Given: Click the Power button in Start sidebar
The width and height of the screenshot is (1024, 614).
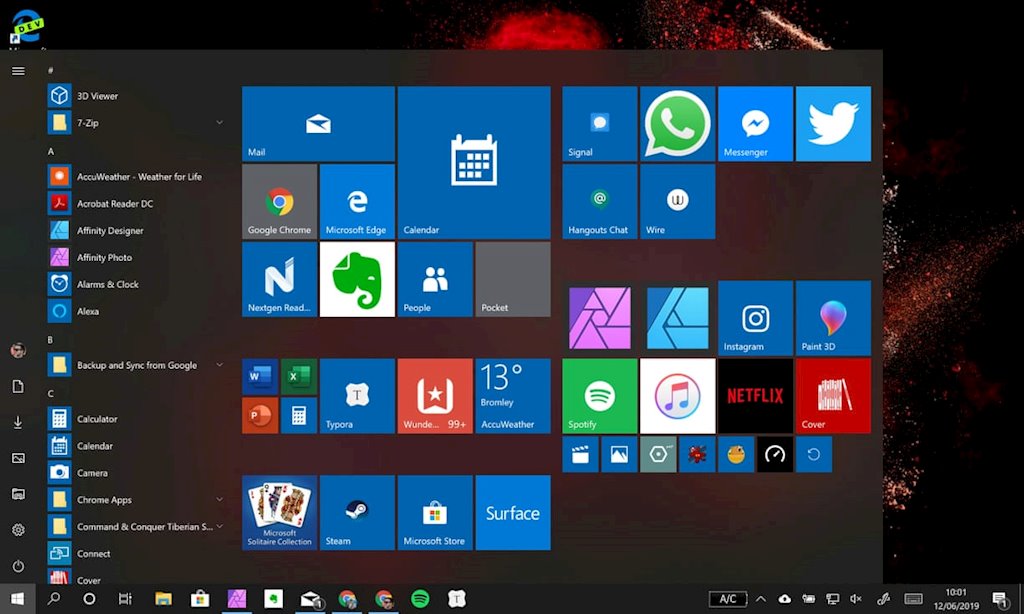Looking at the screenshot, I should (x=18, y=566).
